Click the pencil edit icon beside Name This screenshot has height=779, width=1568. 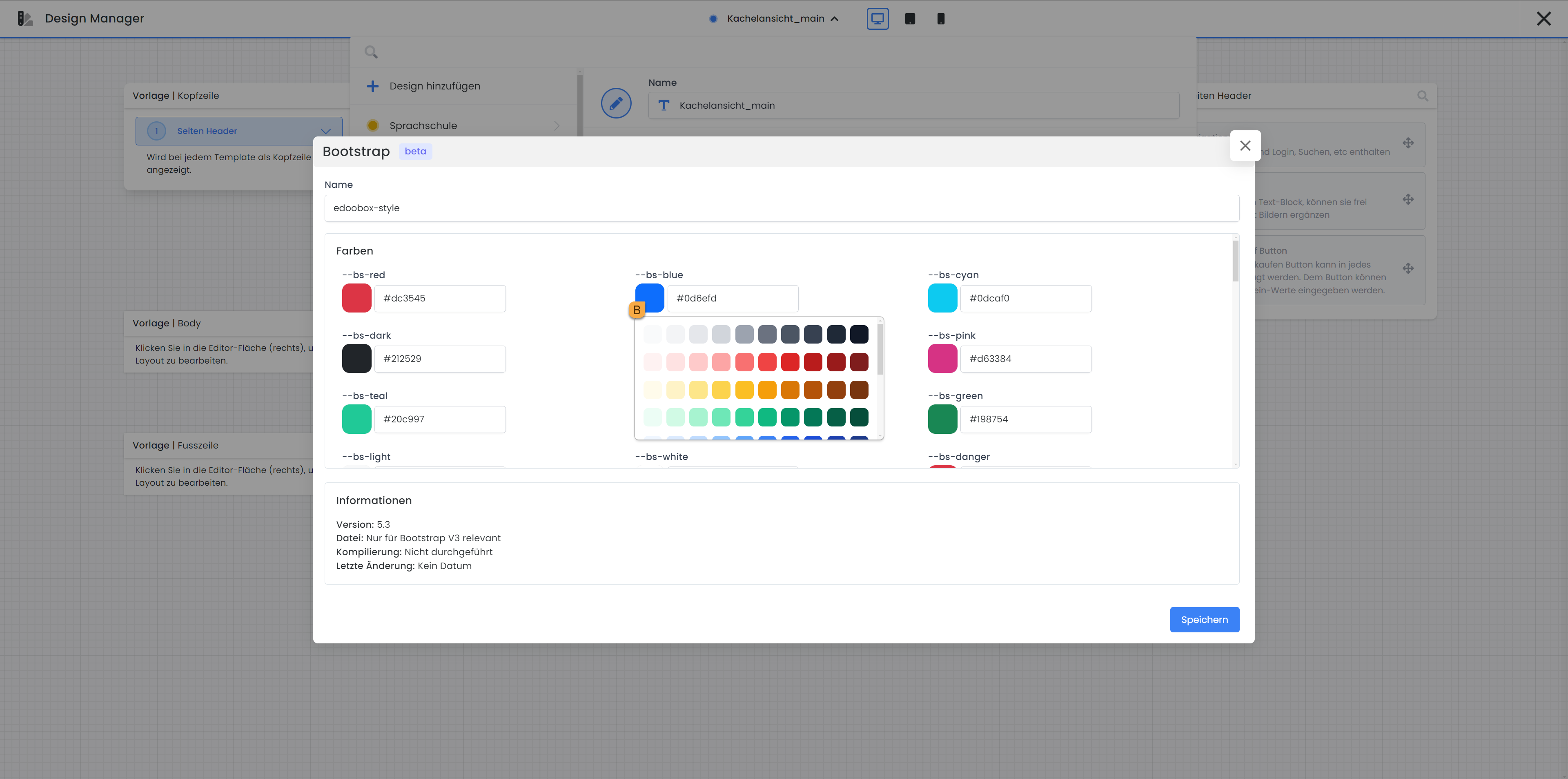coord(615,103)
